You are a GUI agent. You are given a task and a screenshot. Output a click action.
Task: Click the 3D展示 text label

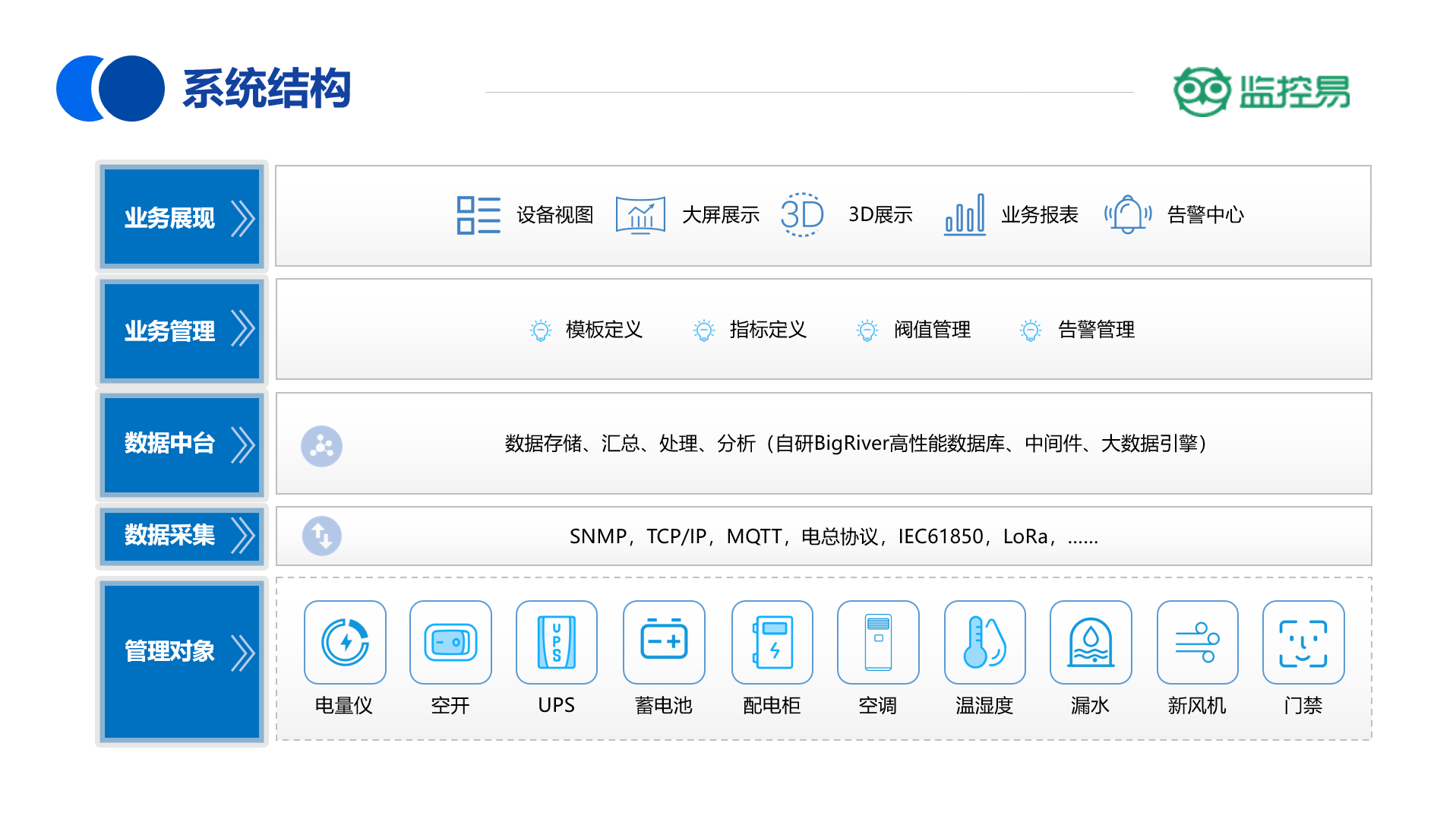pyautogui.click(x=880, y=215)
